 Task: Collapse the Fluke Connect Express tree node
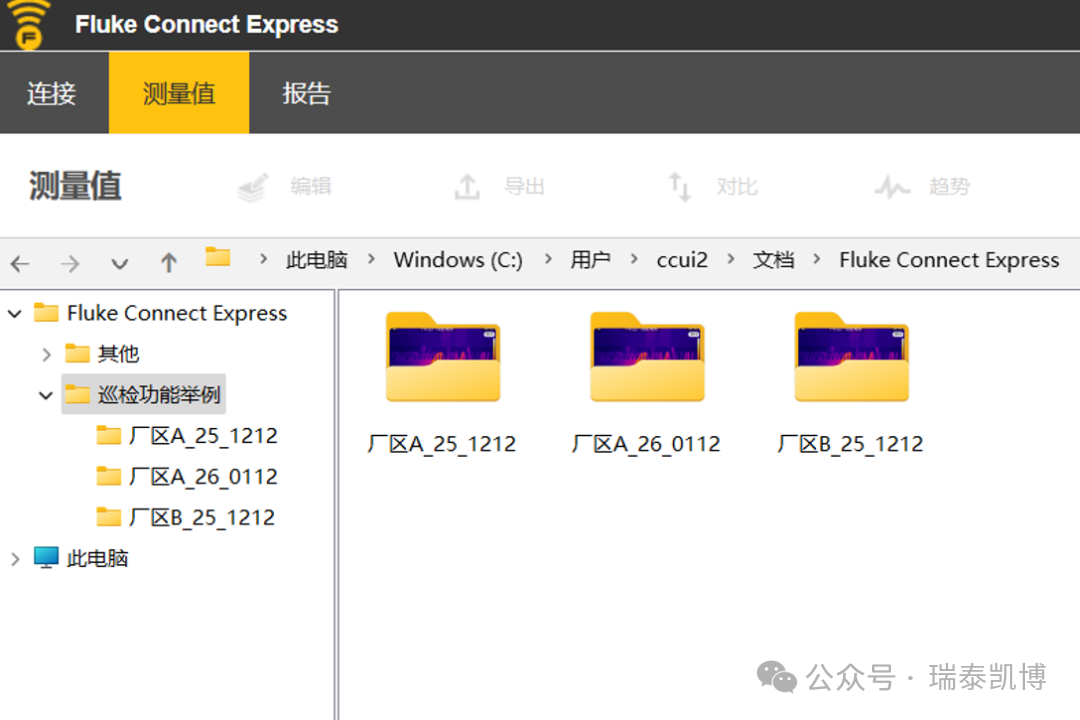[x=15, y=314]
